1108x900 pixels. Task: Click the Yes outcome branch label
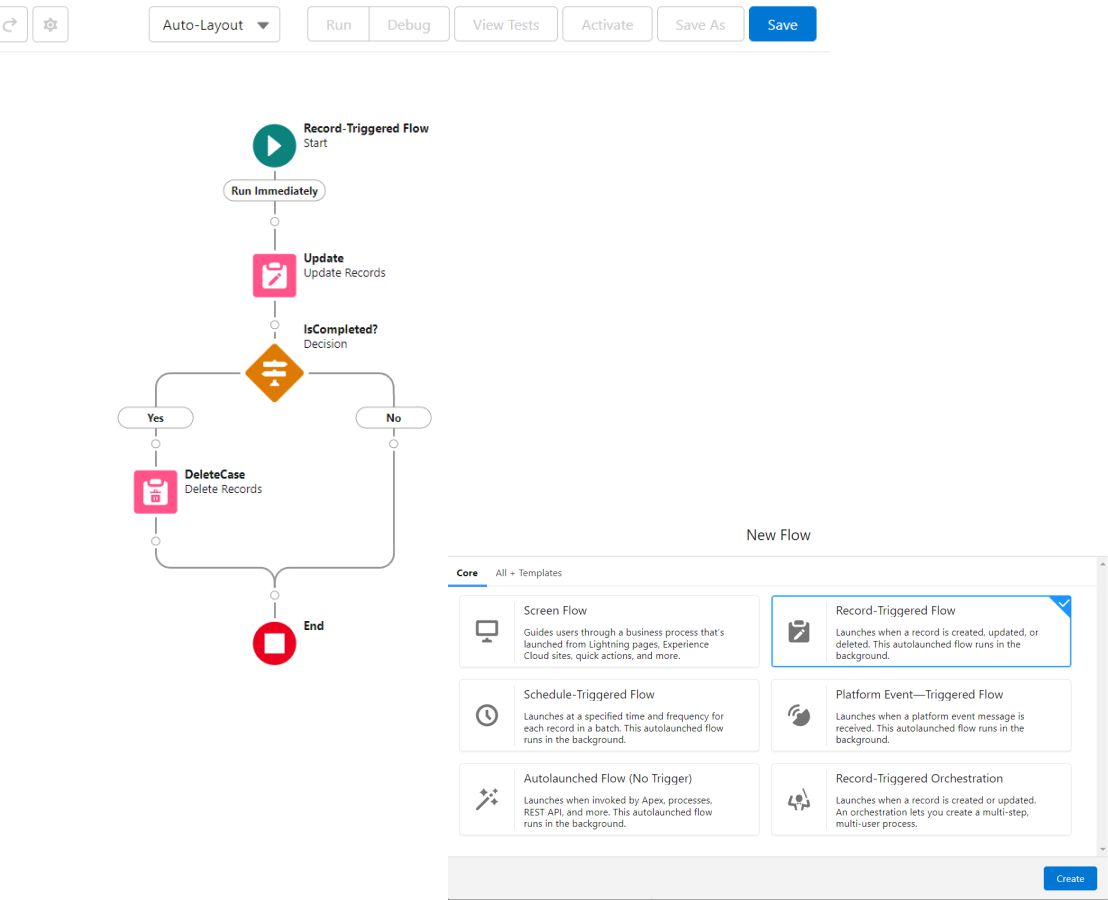point(155,418)
